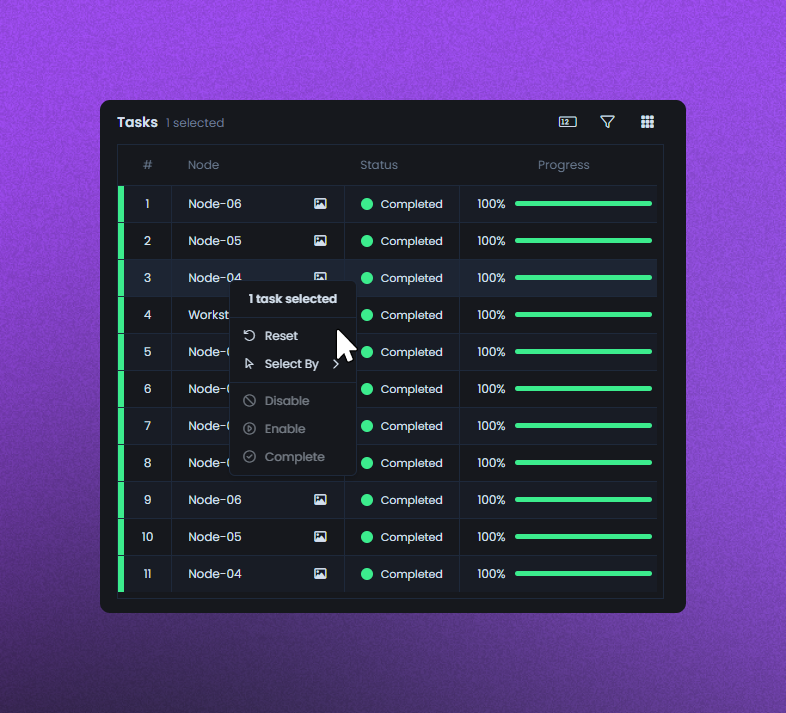Click row number 8 cell
786x713 pixels.
147,463
